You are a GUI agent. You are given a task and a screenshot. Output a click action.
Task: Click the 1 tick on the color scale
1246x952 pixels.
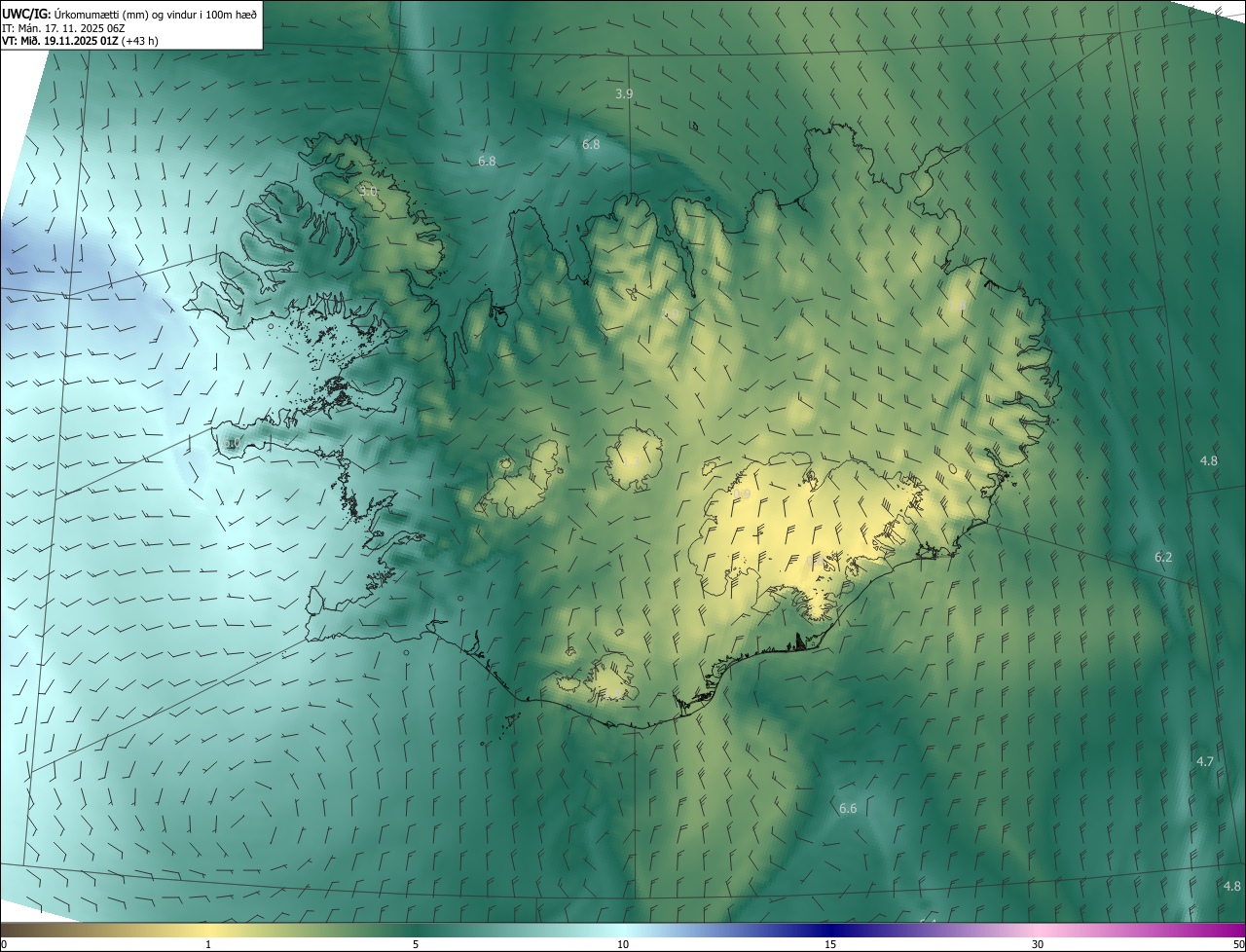pyautogui.click(x=208, y=944)
